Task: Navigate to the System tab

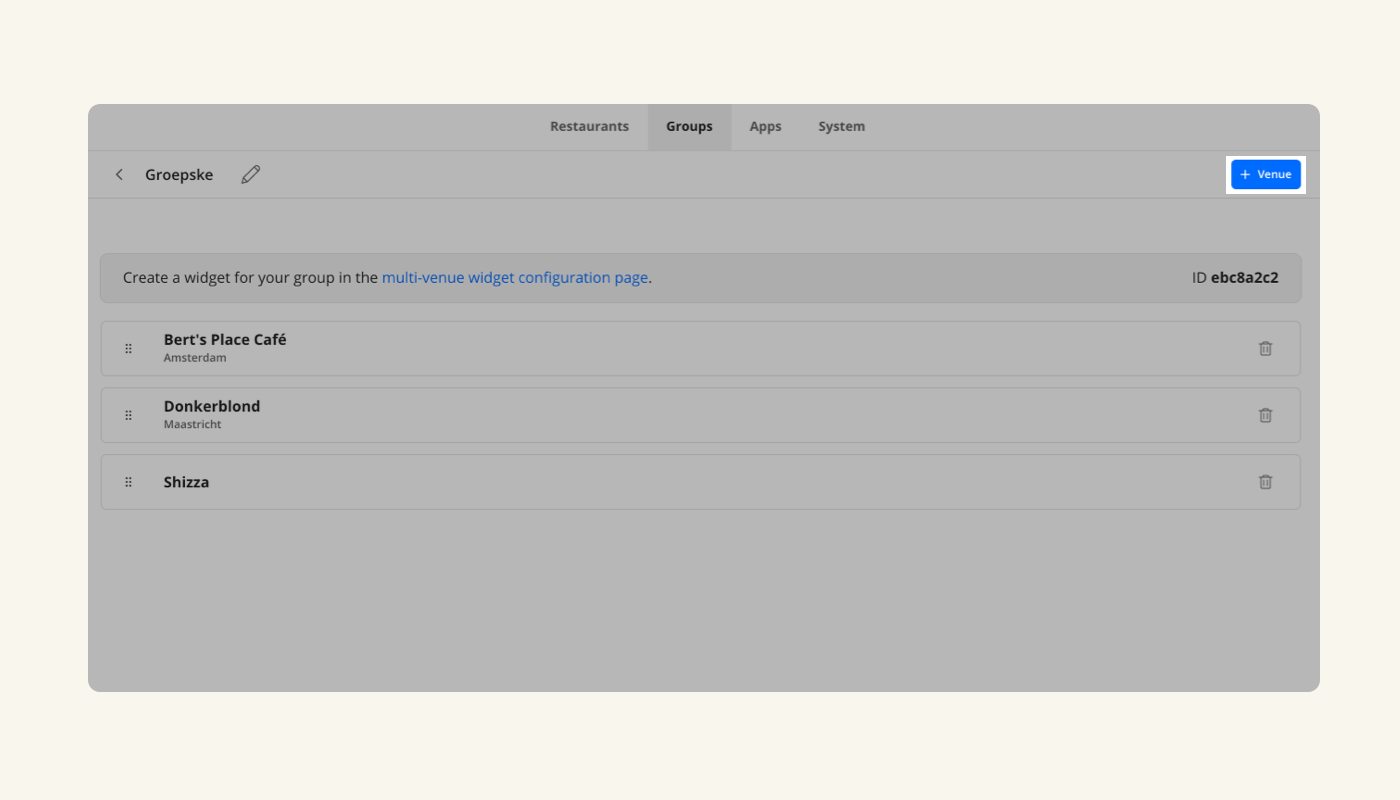Action: coord(841,127)
